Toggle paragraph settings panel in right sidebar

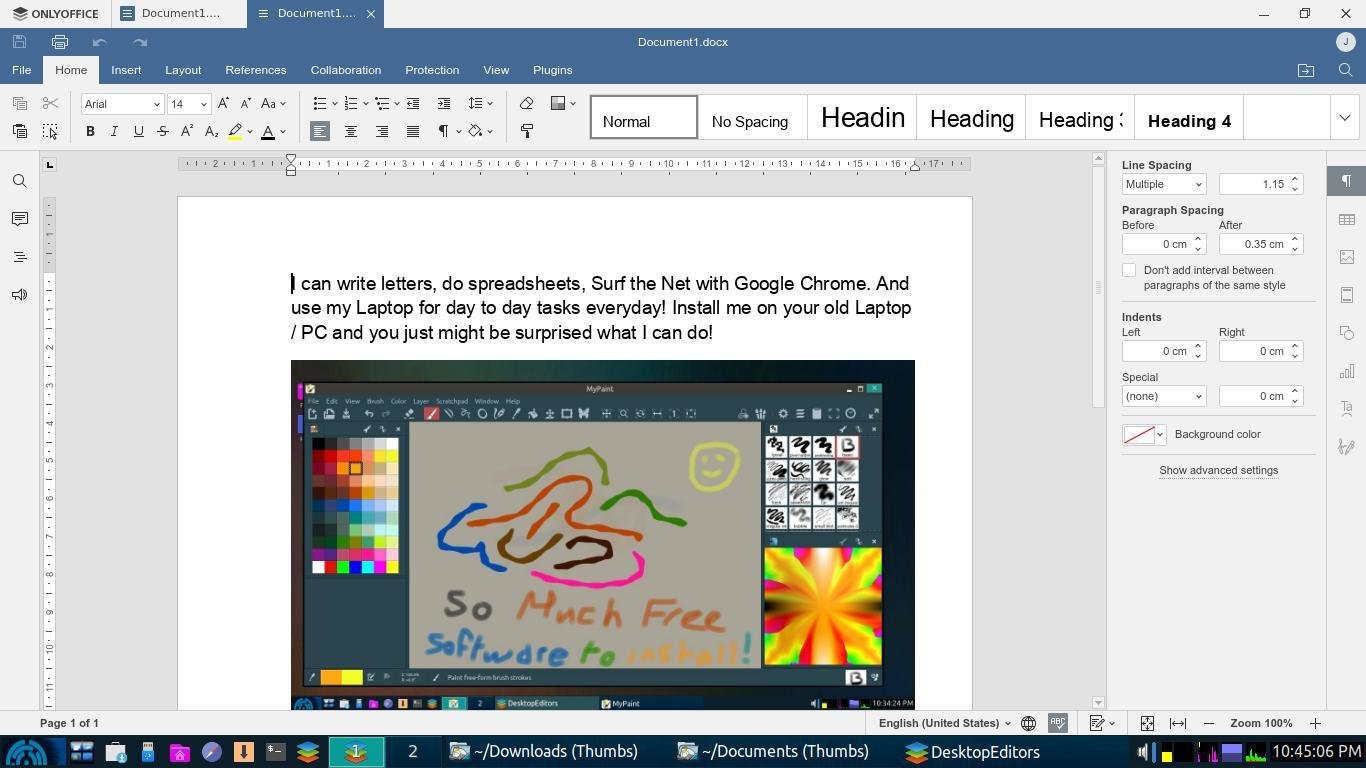coord(1346,181)
